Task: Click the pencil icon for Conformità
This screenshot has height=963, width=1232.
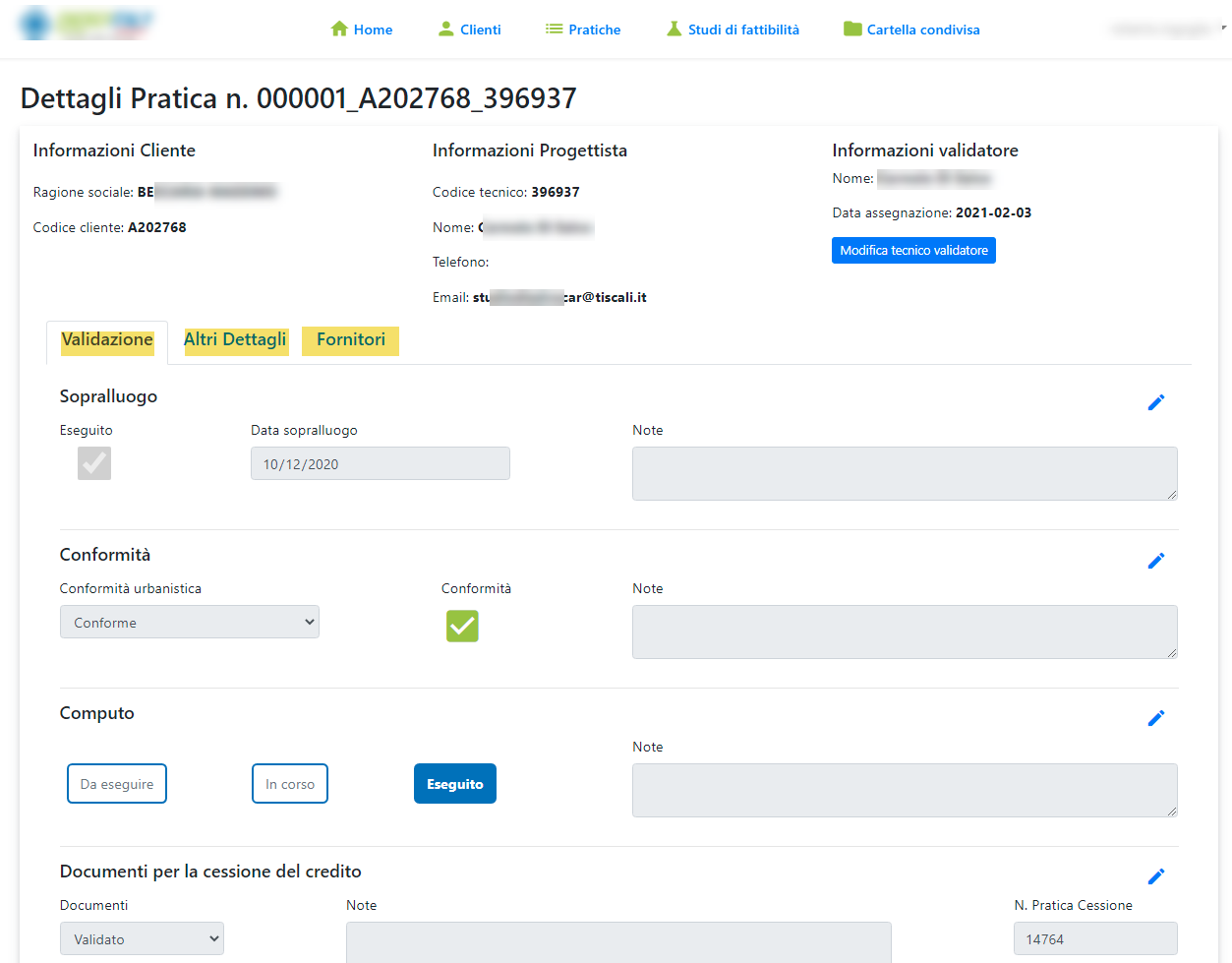Action: coord(1156,561)
